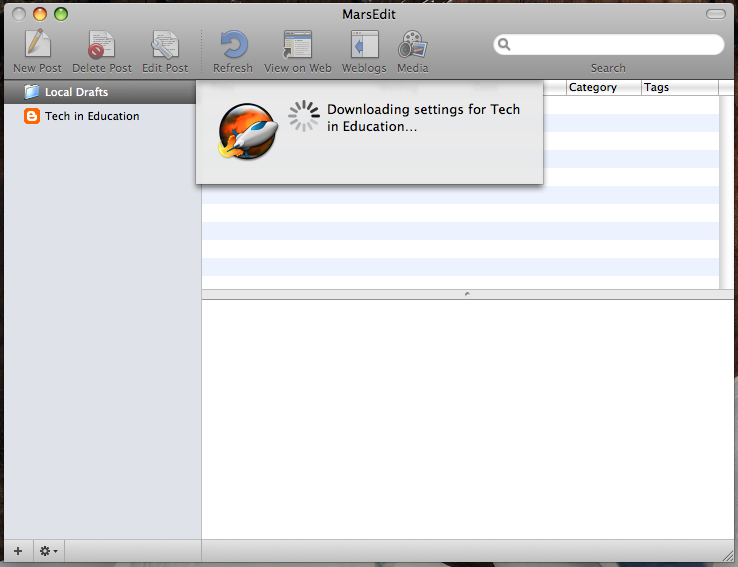Click inside the Search field
The image size is (738, 567).
point(609,44)
